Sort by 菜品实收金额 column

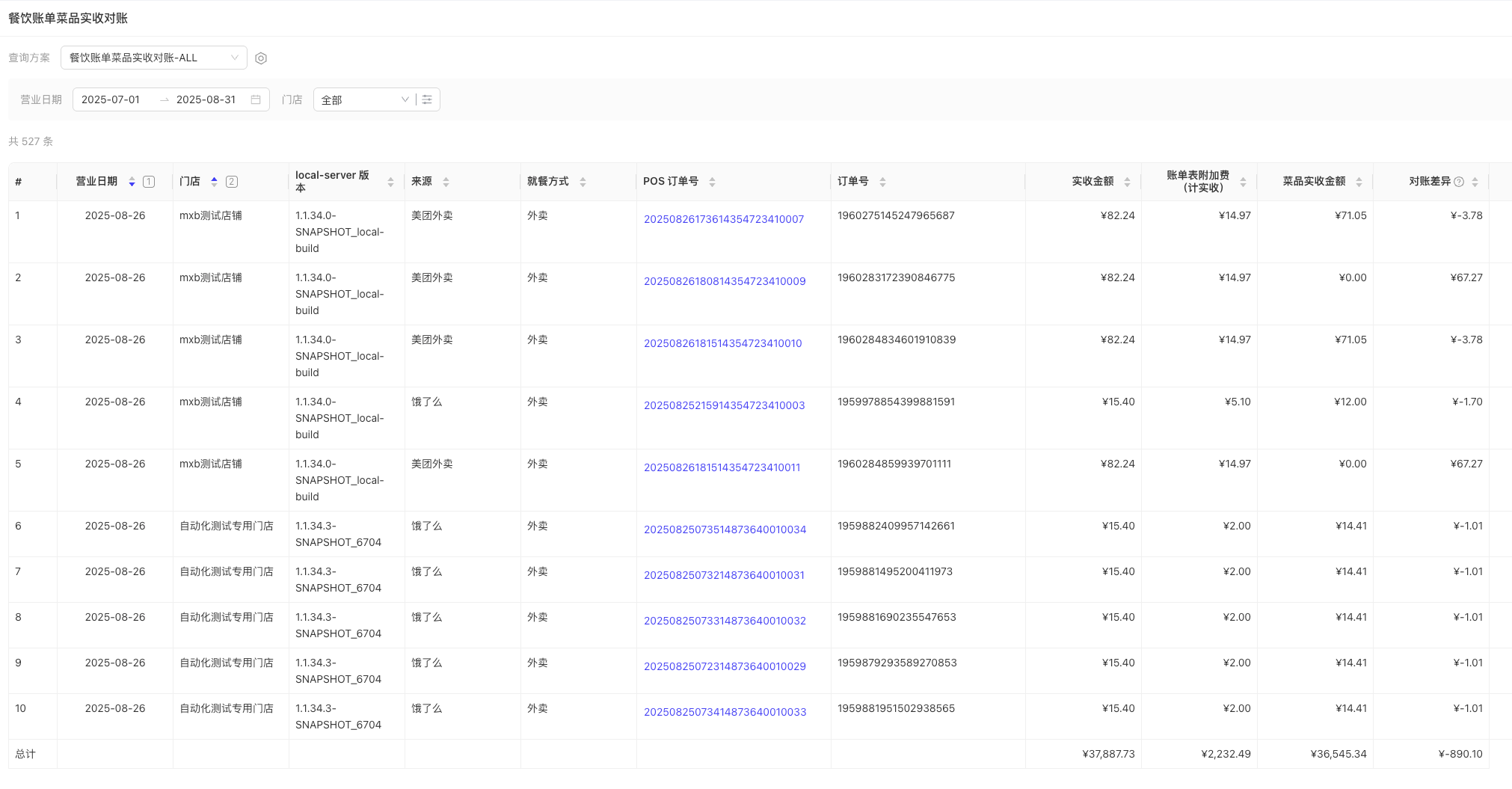[x=1359, y=182]
